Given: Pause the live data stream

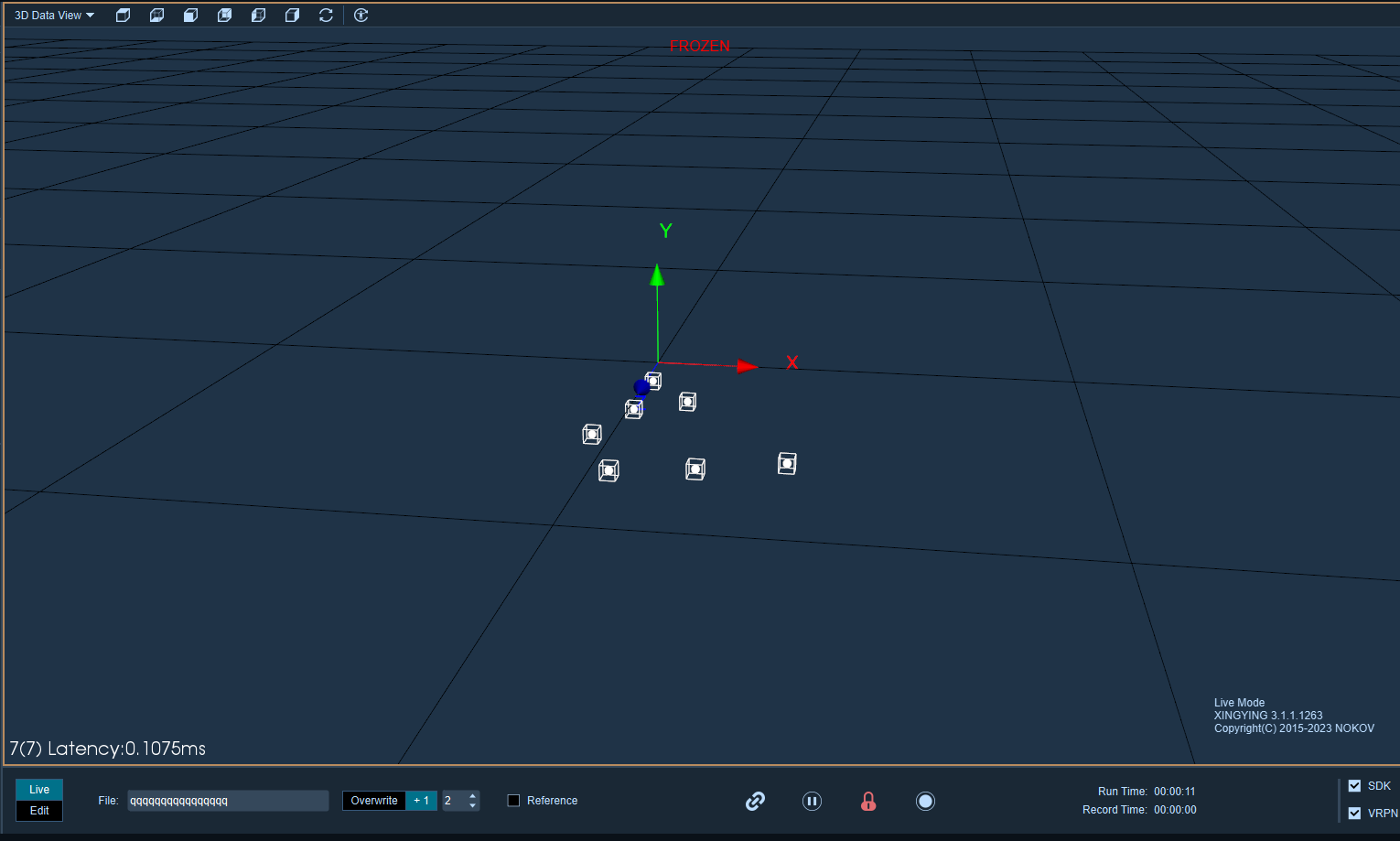Looking at the screenshot, I should (x=812, y=801).
